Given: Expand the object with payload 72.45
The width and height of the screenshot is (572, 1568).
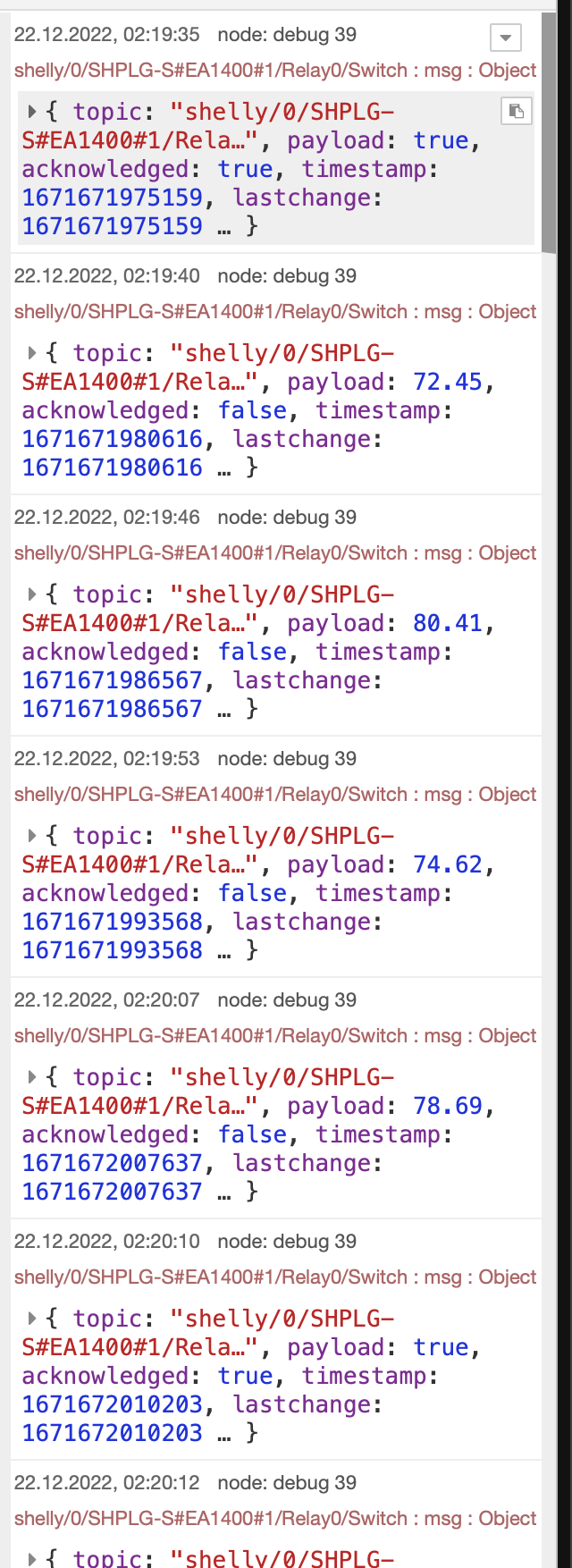Looking at the screenshot, I should [x=32, y=353].
